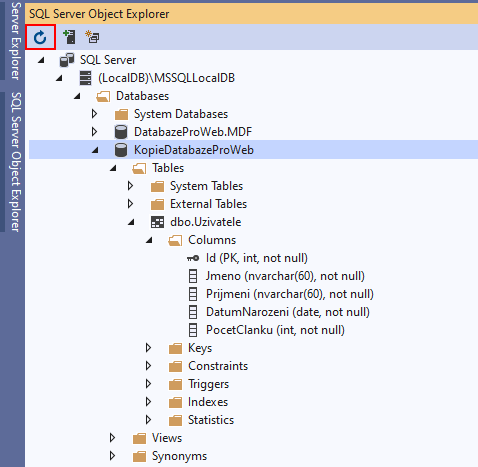Viewport: 478px width, 467px height.
Task: Select the System Databases label
Action: [x=181, y=114]
